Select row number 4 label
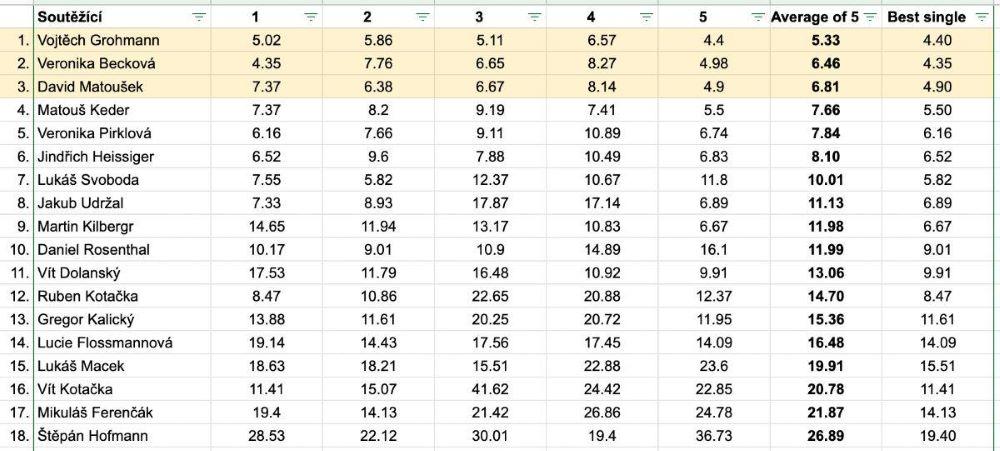The height and width of the screenshot is (451, 1000). pos(17,110)
